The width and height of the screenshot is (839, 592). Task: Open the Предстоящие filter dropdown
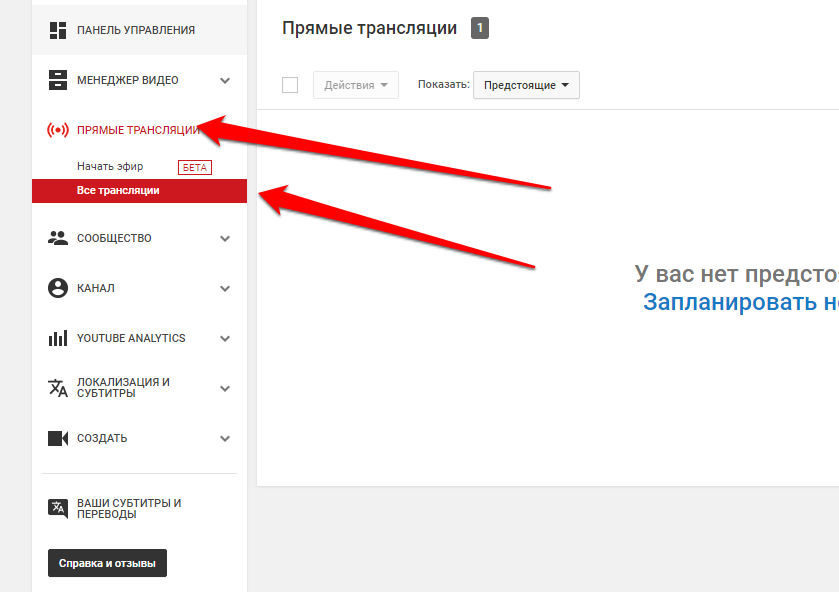(526, 85)
